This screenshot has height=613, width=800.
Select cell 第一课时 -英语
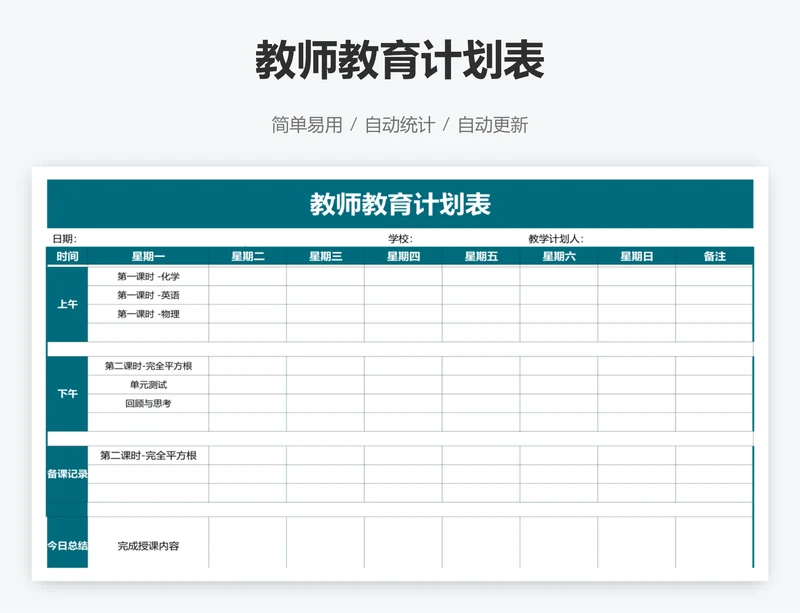pos(148,295)
